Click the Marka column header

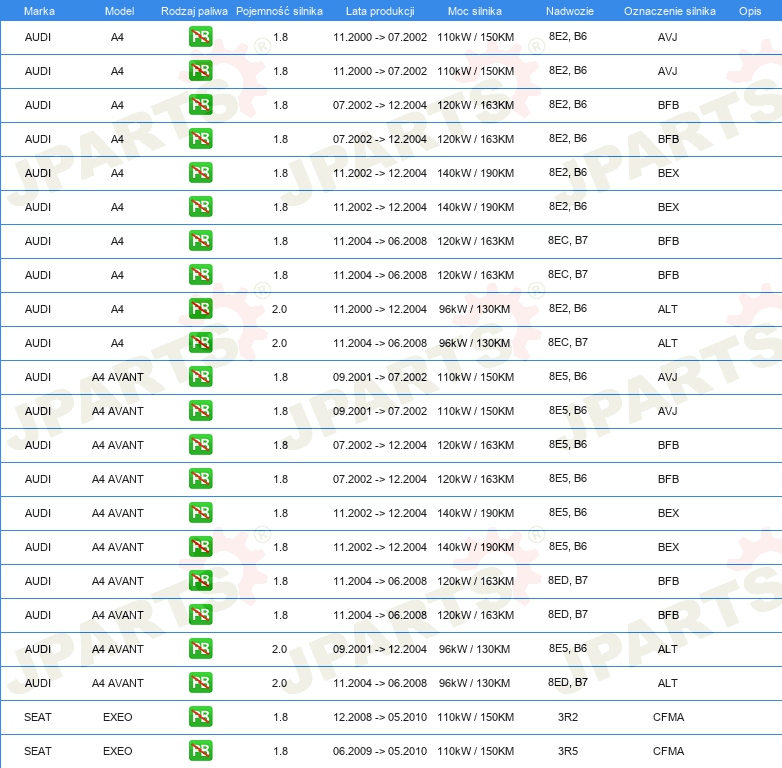point(38,11)
